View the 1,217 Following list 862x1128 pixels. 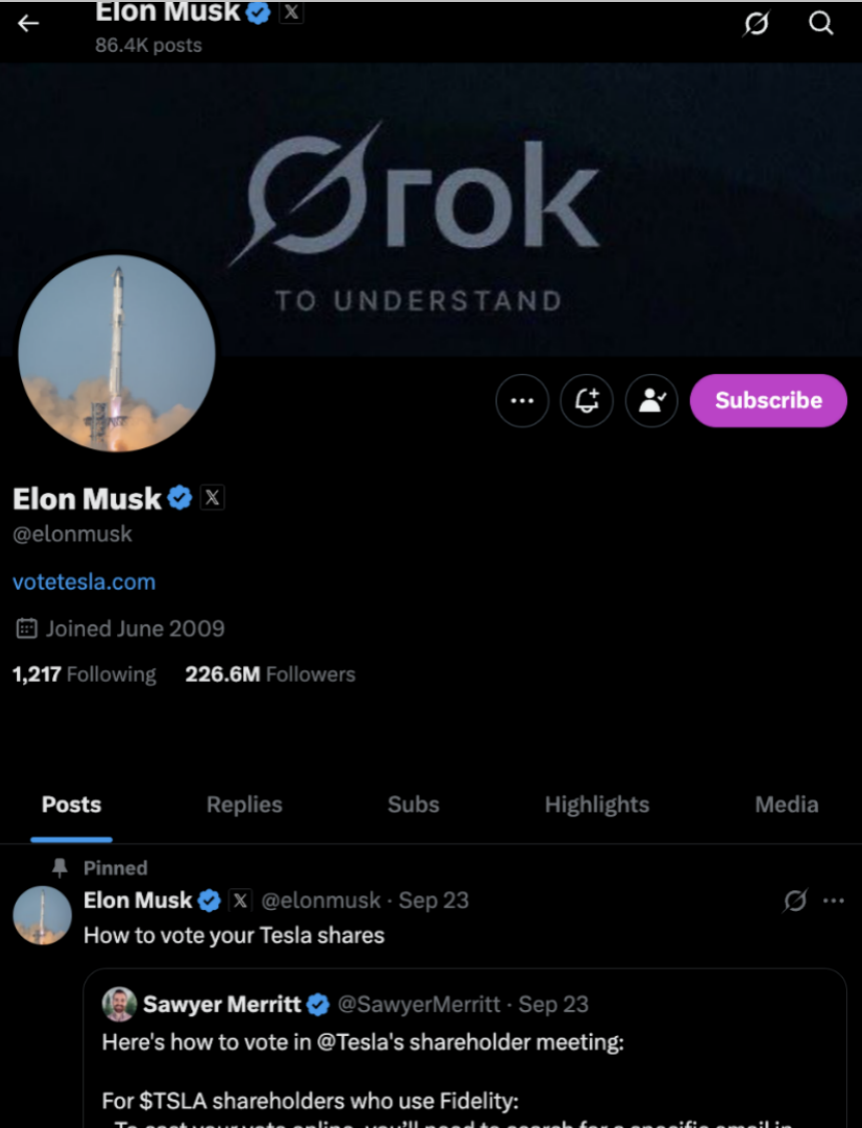coord(84,675)
